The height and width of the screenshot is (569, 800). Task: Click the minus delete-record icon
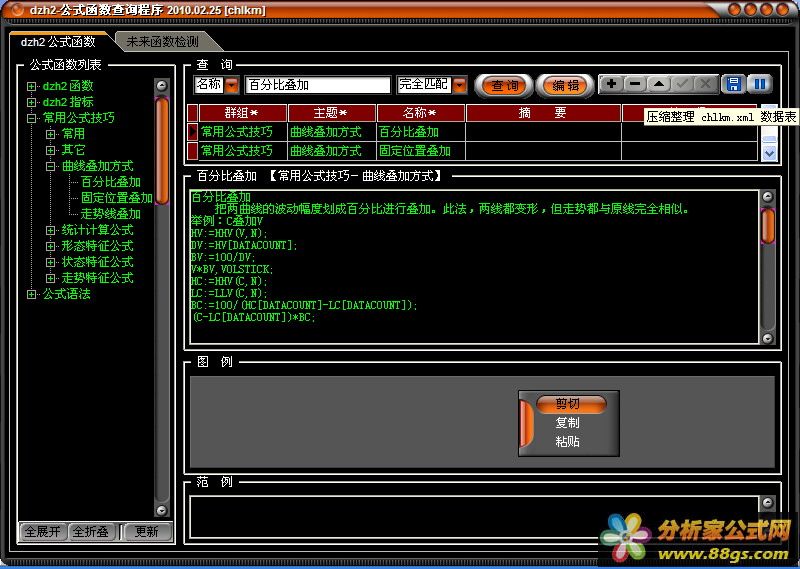pyautogui.click(x=635, y=84)
